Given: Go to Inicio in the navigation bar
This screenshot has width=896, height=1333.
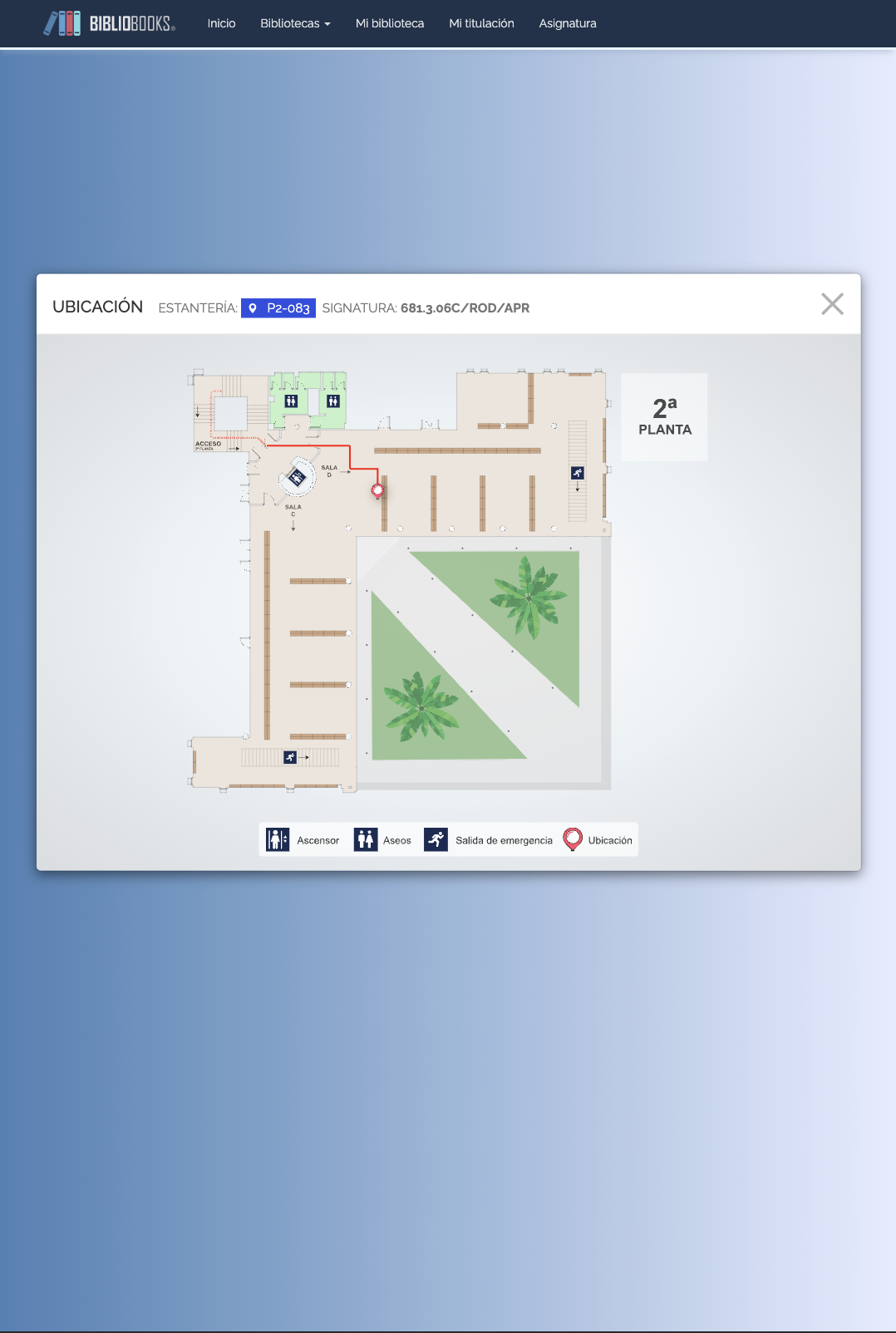Looking at the screenshot, I should (x=221, y=23).
